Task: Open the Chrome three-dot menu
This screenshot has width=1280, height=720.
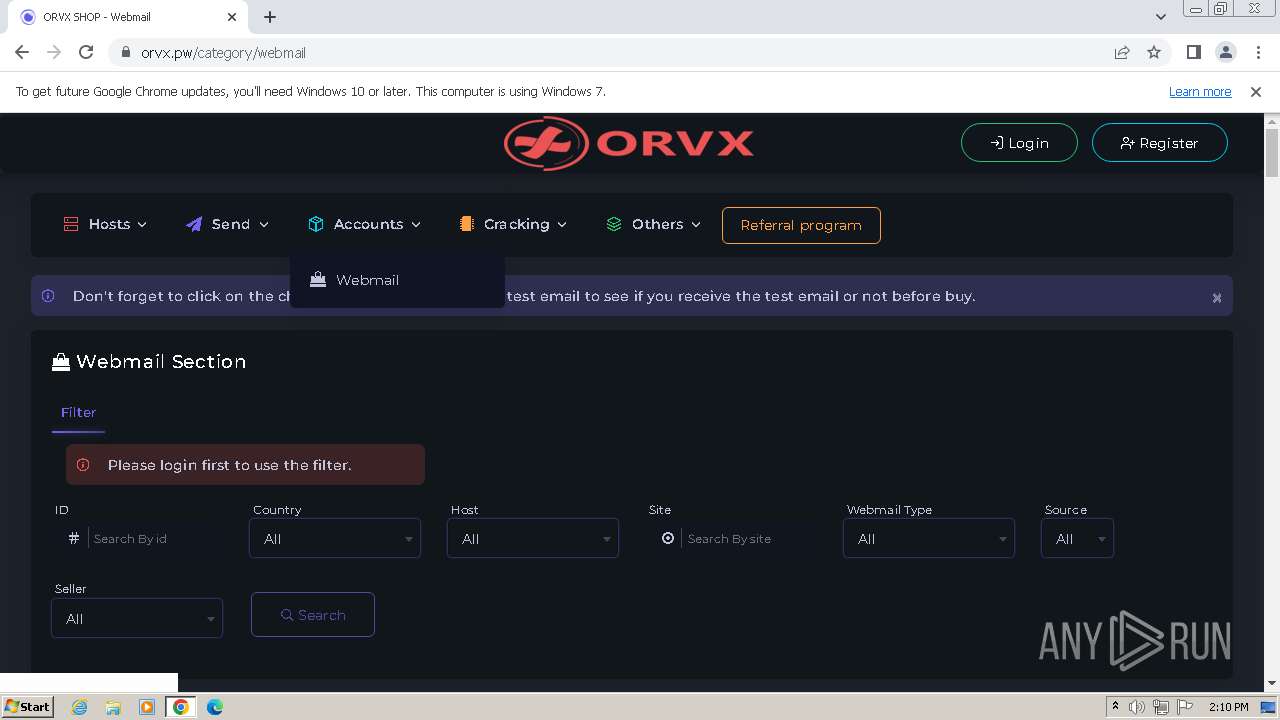Action: [1257, 52]
